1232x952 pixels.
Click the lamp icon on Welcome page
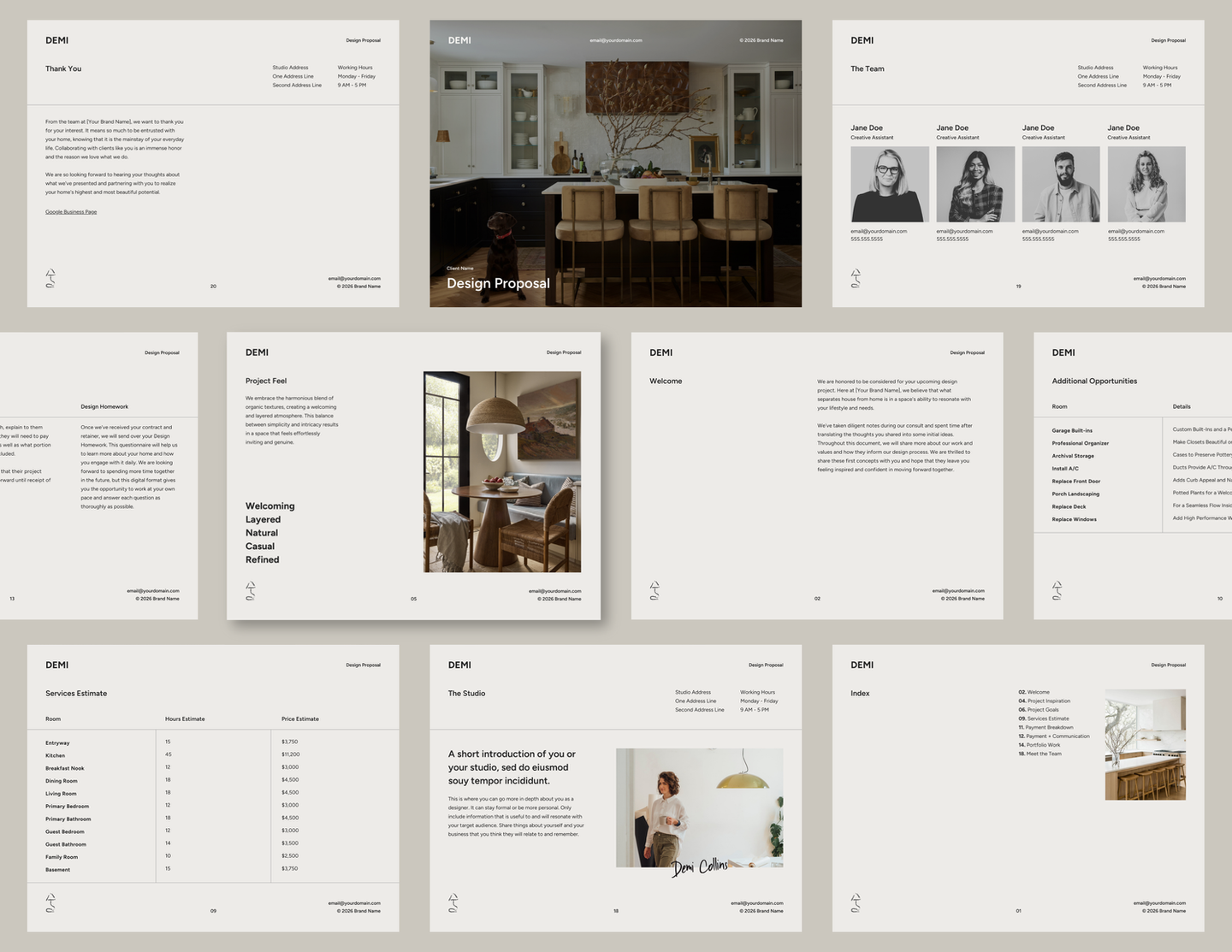coord(654,590)
